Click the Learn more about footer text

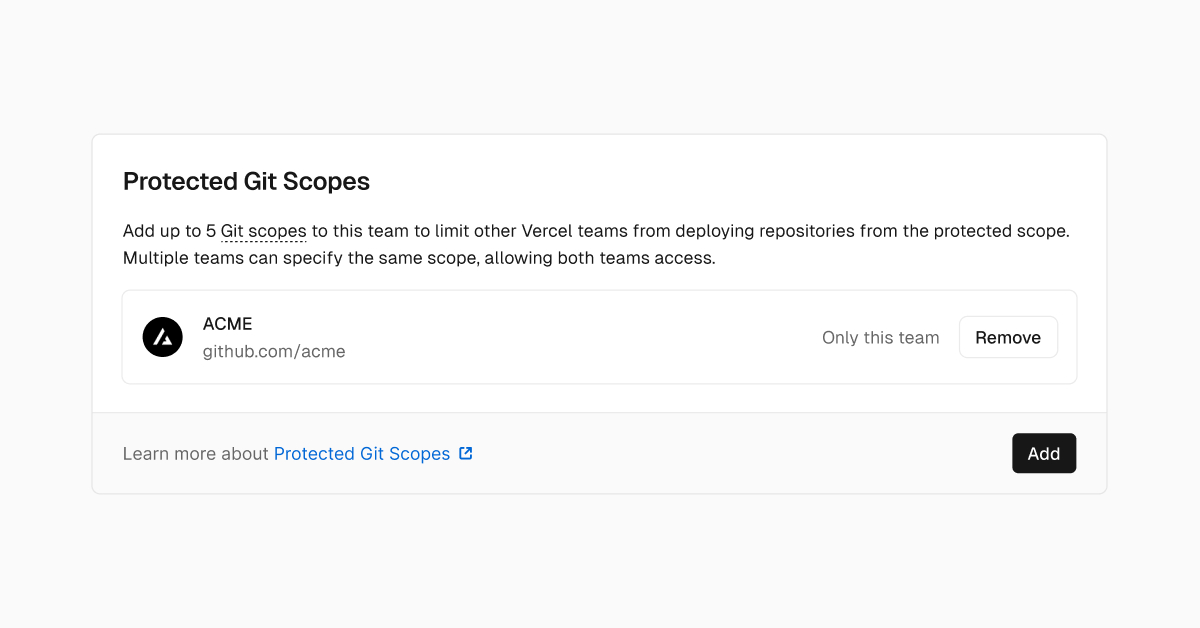(196, 453)
